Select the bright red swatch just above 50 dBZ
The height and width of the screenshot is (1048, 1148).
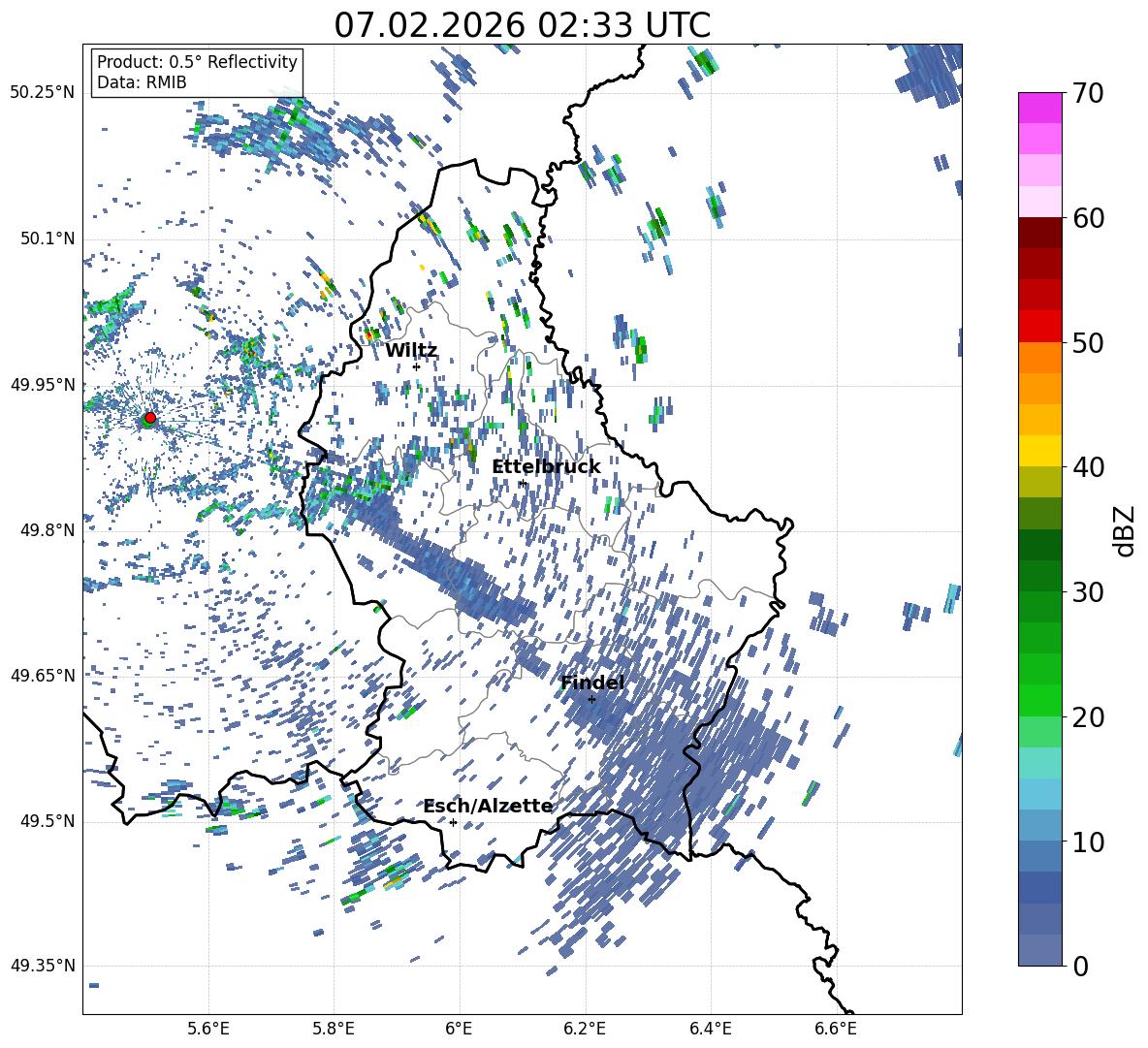point(1039,326)
